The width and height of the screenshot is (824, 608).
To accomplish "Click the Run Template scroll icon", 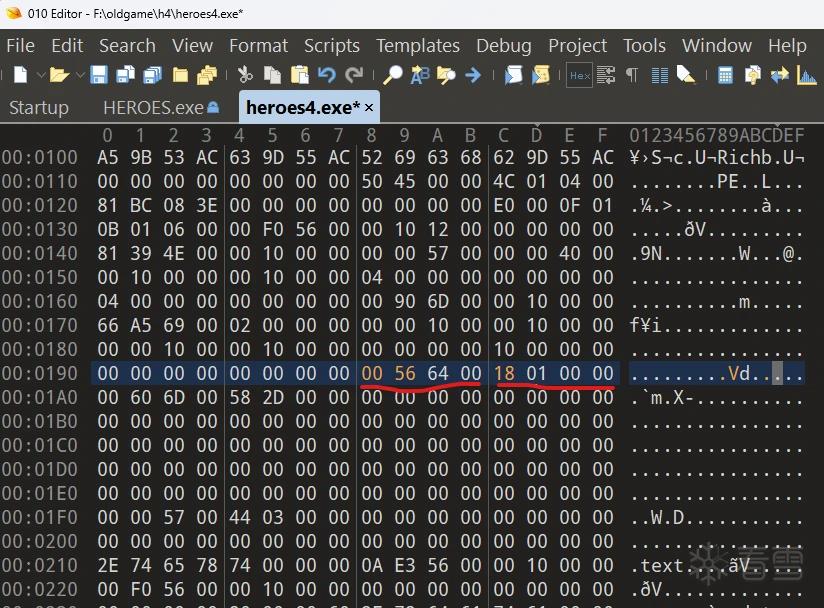I will (x=541, y=75).
